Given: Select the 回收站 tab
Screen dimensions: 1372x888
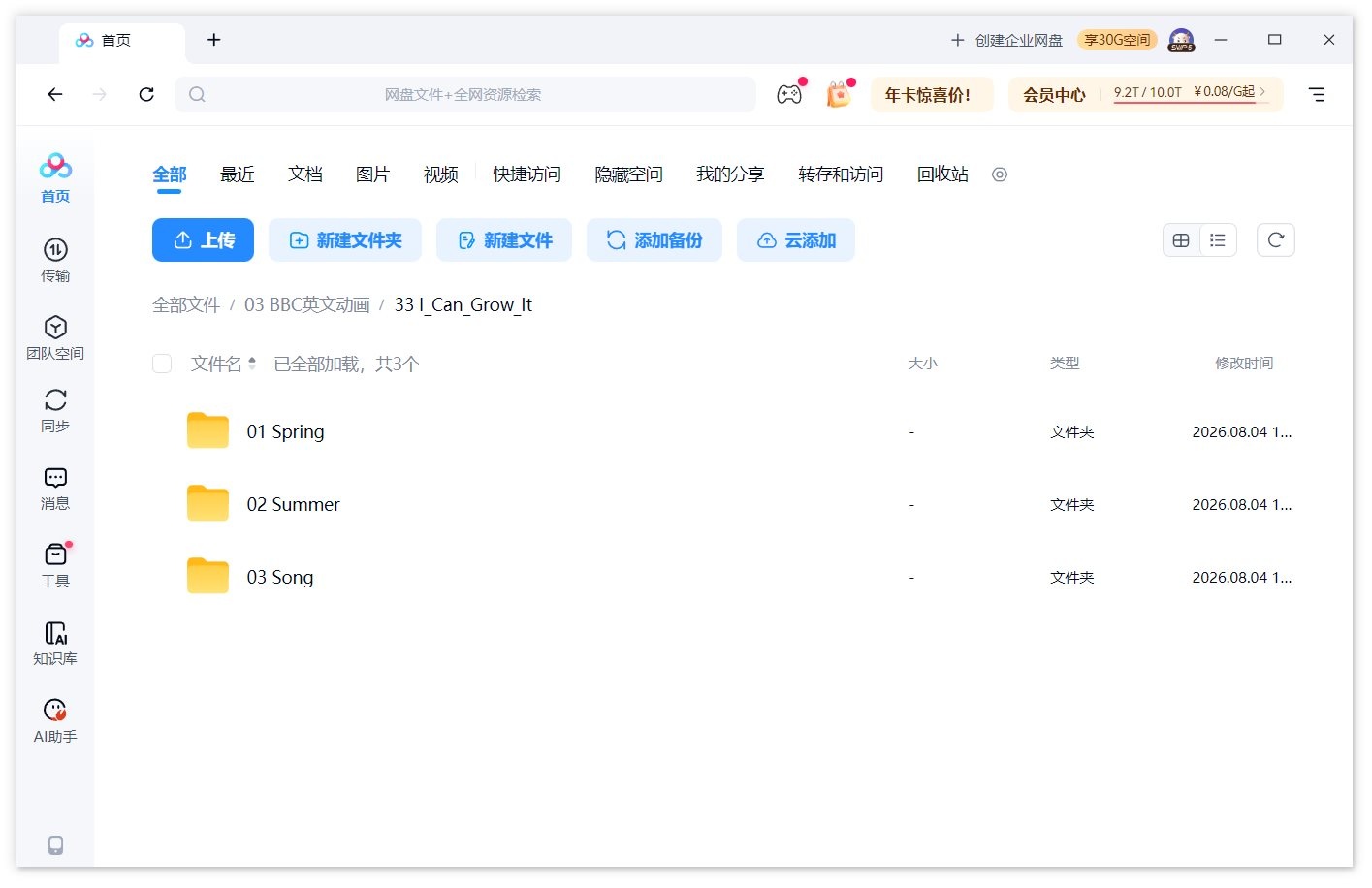Looking at the screenshot, I should [942, 174].
